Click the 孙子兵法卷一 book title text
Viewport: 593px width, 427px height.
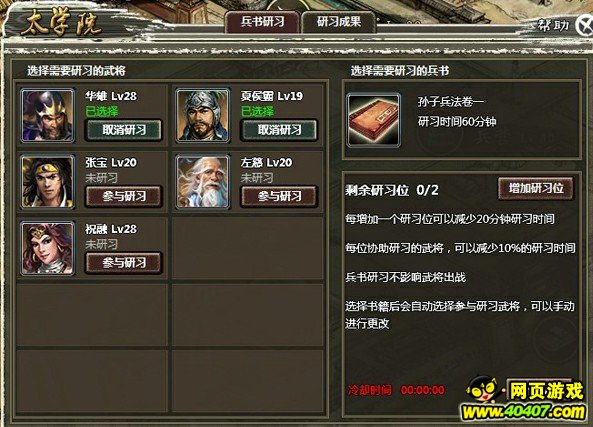pos(450,102)
